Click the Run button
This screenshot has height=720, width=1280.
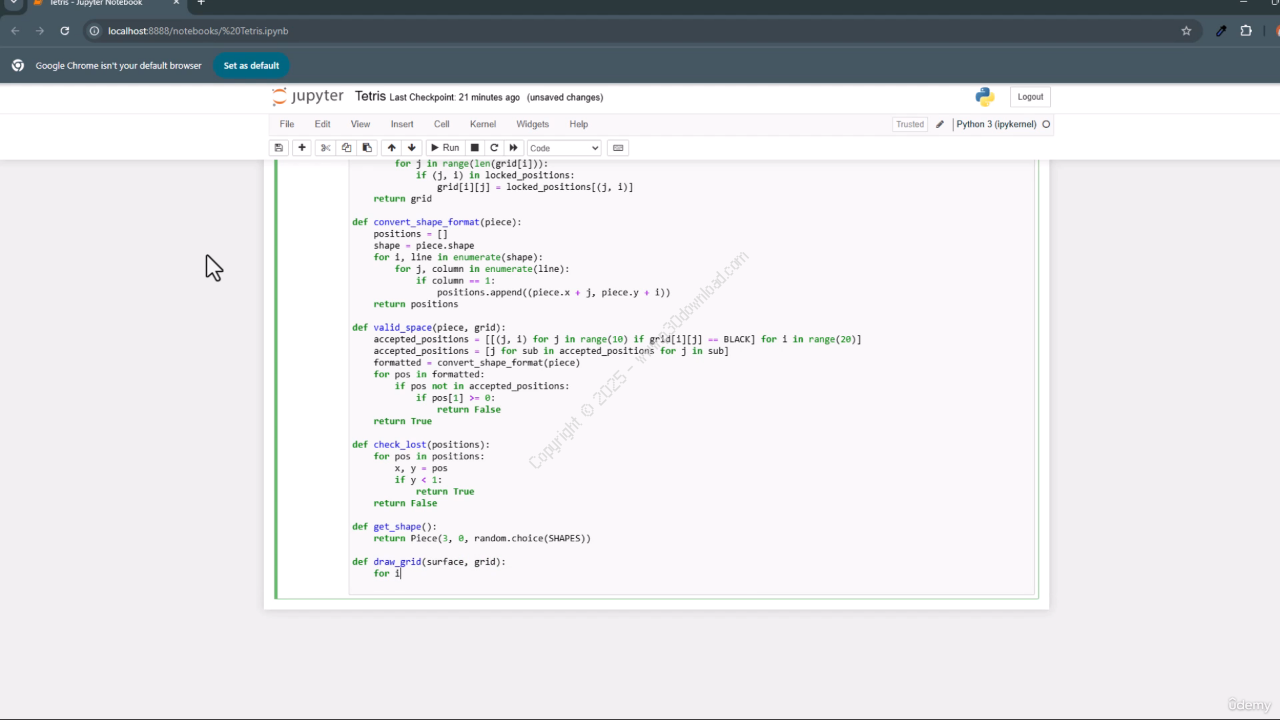click(445, 148)
